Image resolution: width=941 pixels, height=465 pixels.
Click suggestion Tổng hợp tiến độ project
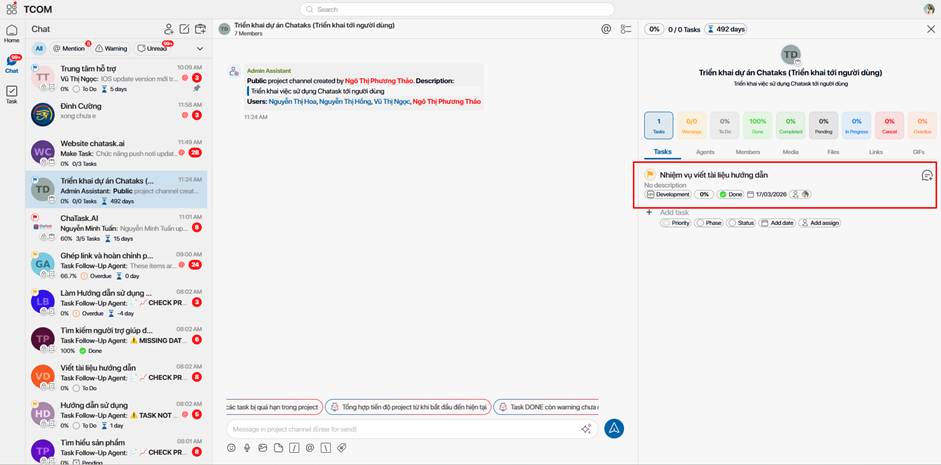click(408, 407)
